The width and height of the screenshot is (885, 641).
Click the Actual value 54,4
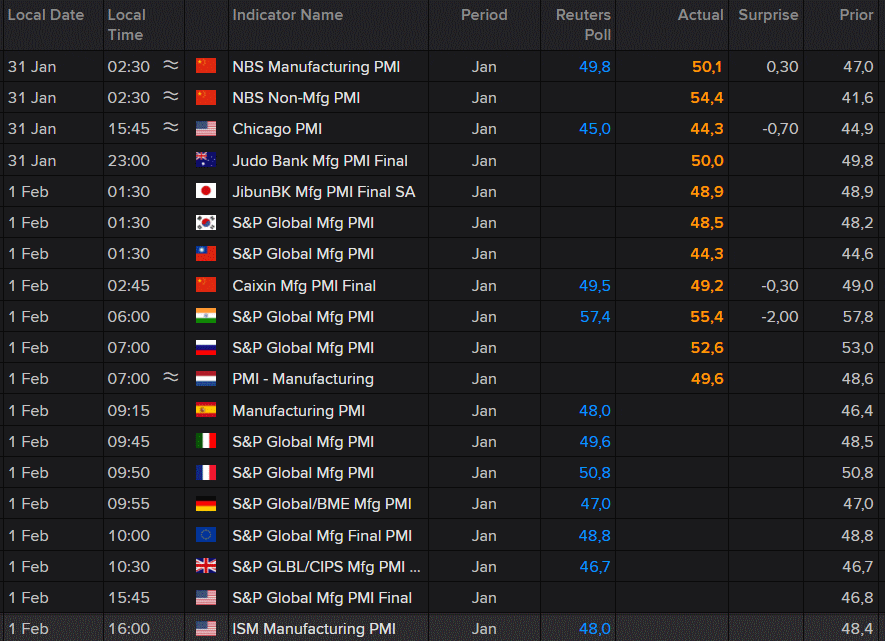(707, 98)
